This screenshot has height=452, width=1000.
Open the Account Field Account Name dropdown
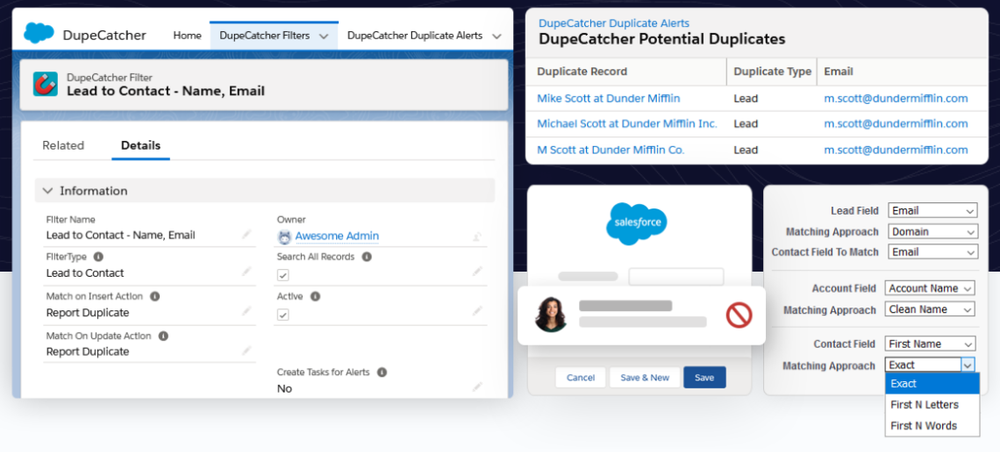coord(930,288)
